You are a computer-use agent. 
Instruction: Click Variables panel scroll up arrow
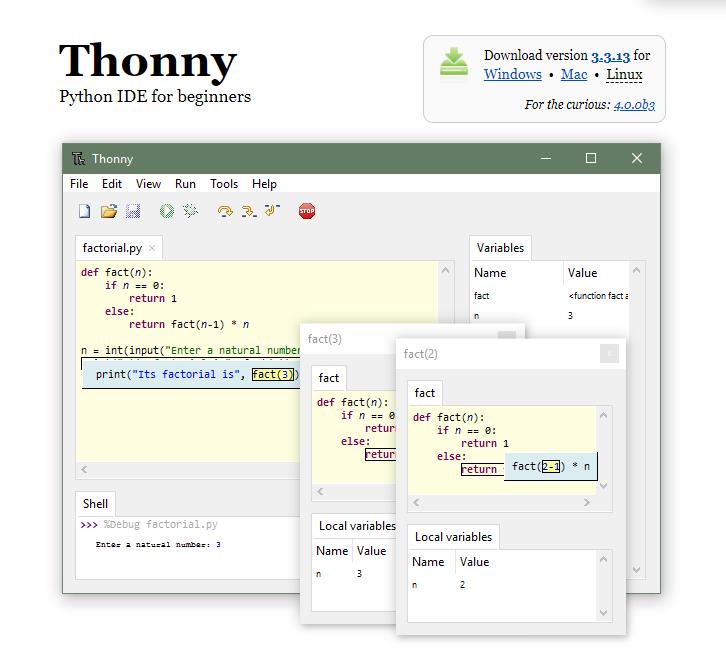[636, 270]
